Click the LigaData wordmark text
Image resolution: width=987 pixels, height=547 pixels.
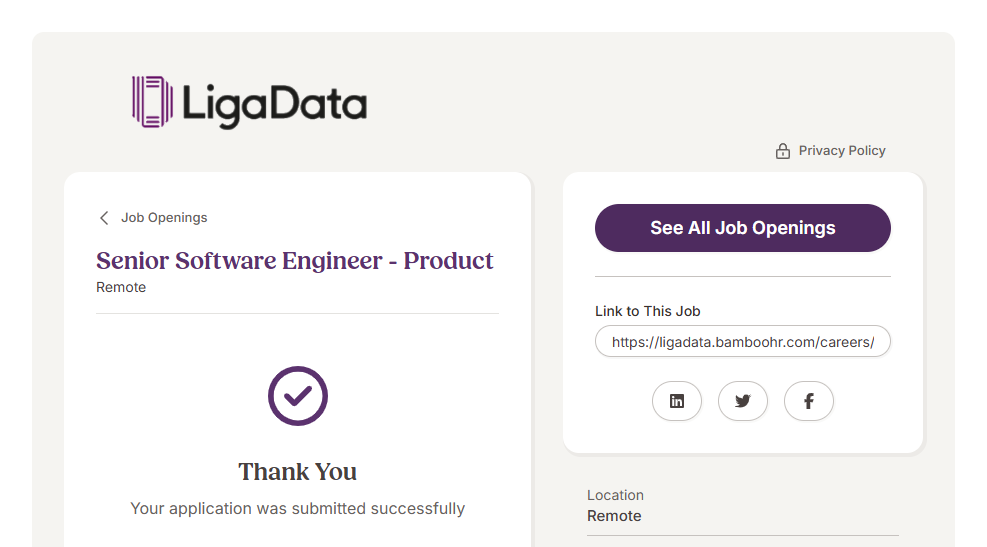274,104
